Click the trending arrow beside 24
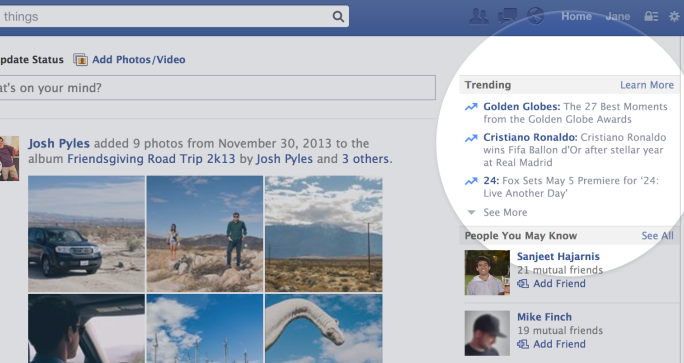The height and width of the screenshot is (363, 684). click(471, 181)
